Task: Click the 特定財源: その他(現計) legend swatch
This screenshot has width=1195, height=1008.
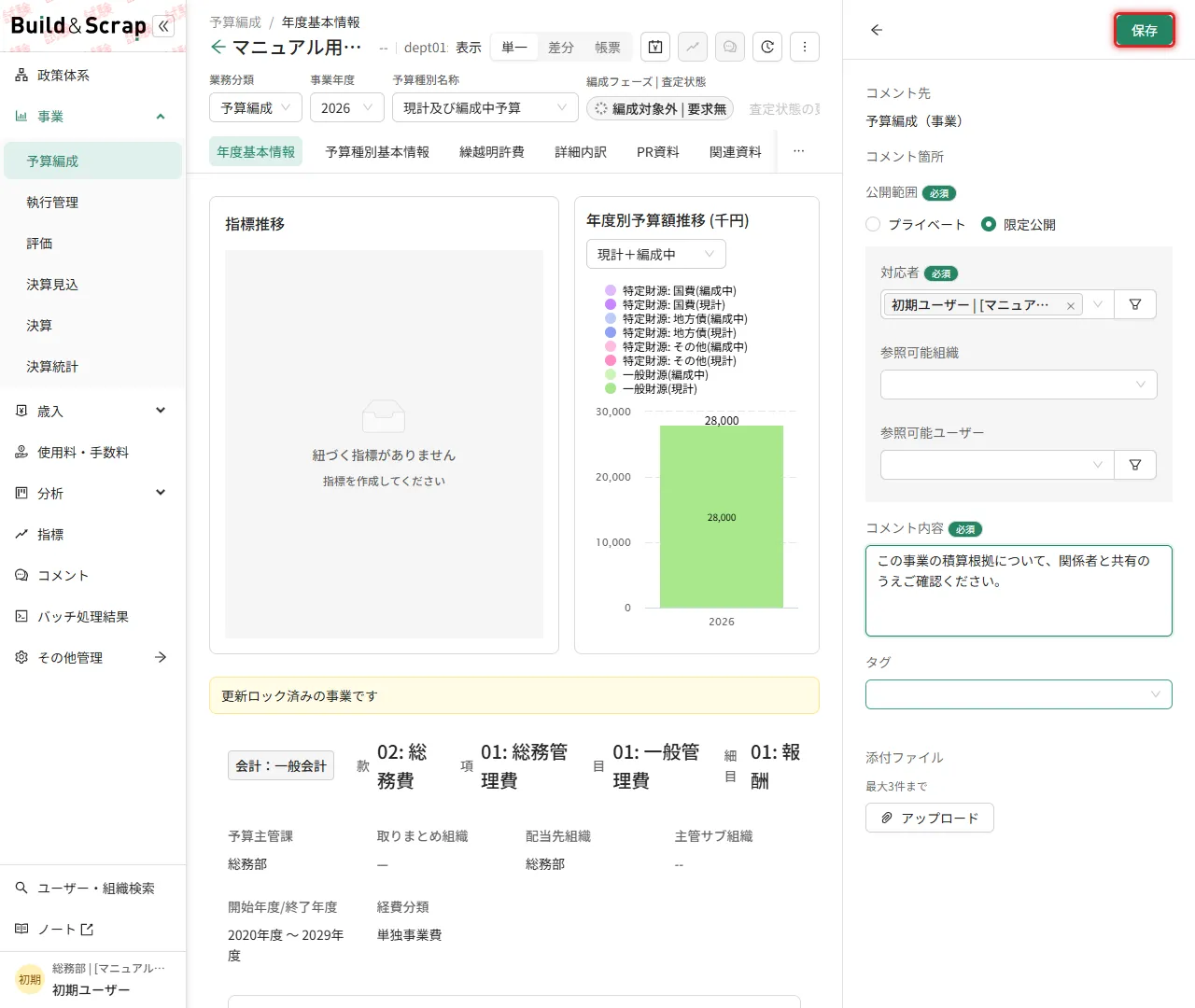Action: pos(611,361)
